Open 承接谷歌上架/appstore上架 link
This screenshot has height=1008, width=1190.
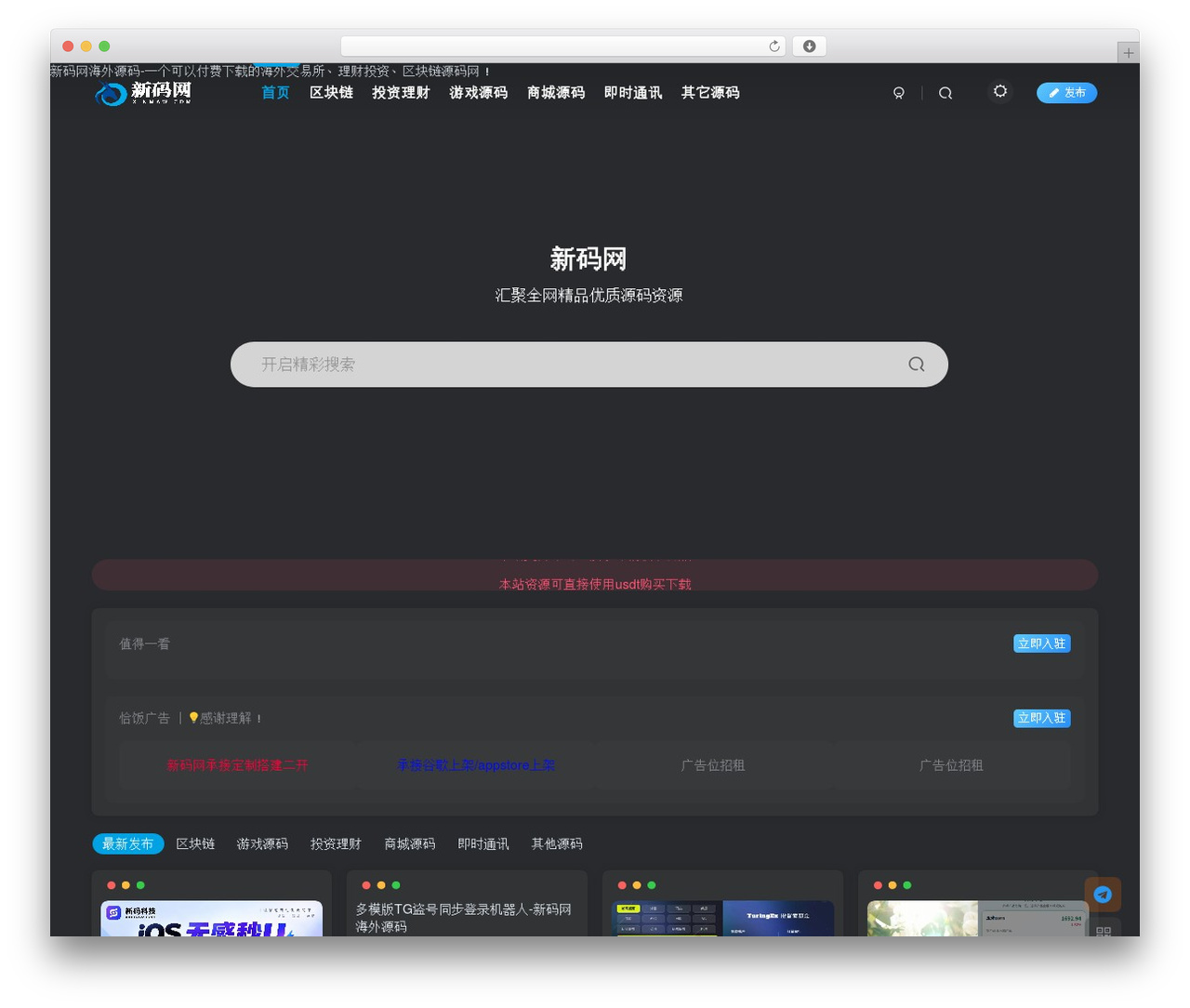476,765
